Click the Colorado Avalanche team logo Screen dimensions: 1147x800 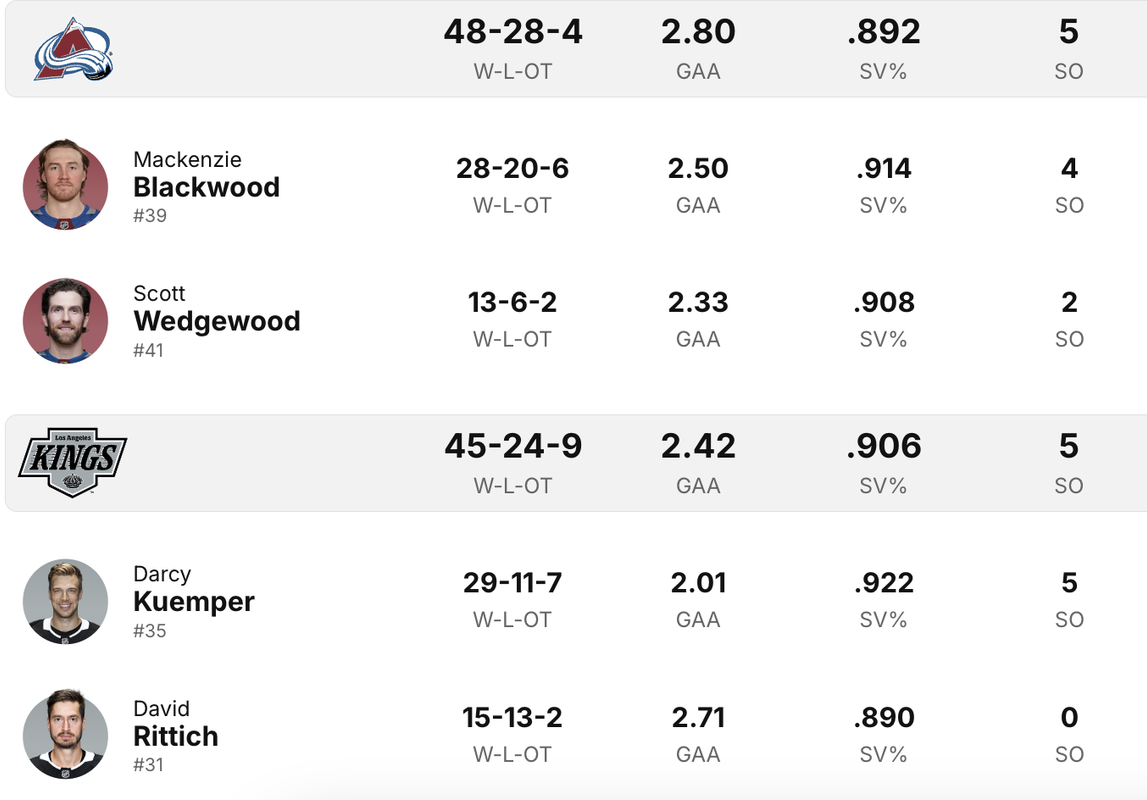click(x=73, y=49)
